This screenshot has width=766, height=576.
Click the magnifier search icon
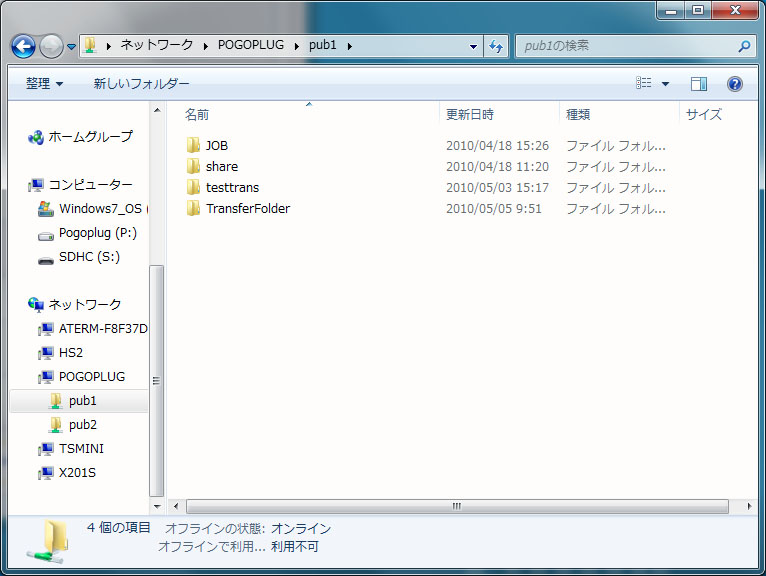744,46
